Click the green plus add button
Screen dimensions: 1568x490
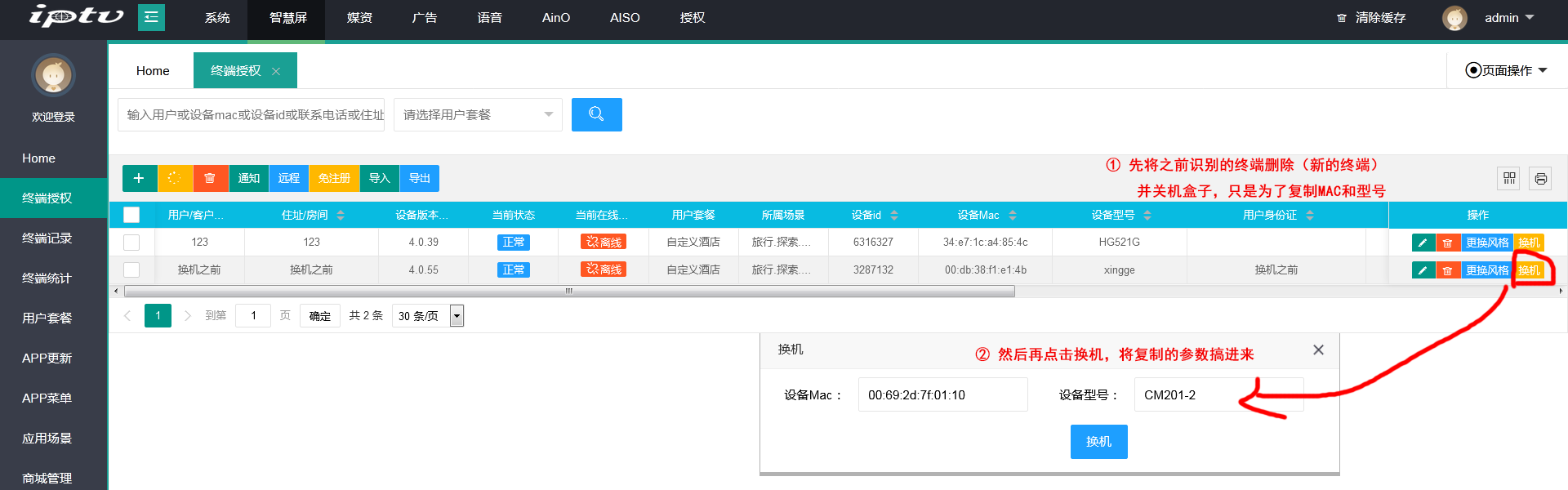[x=140, y=178]
